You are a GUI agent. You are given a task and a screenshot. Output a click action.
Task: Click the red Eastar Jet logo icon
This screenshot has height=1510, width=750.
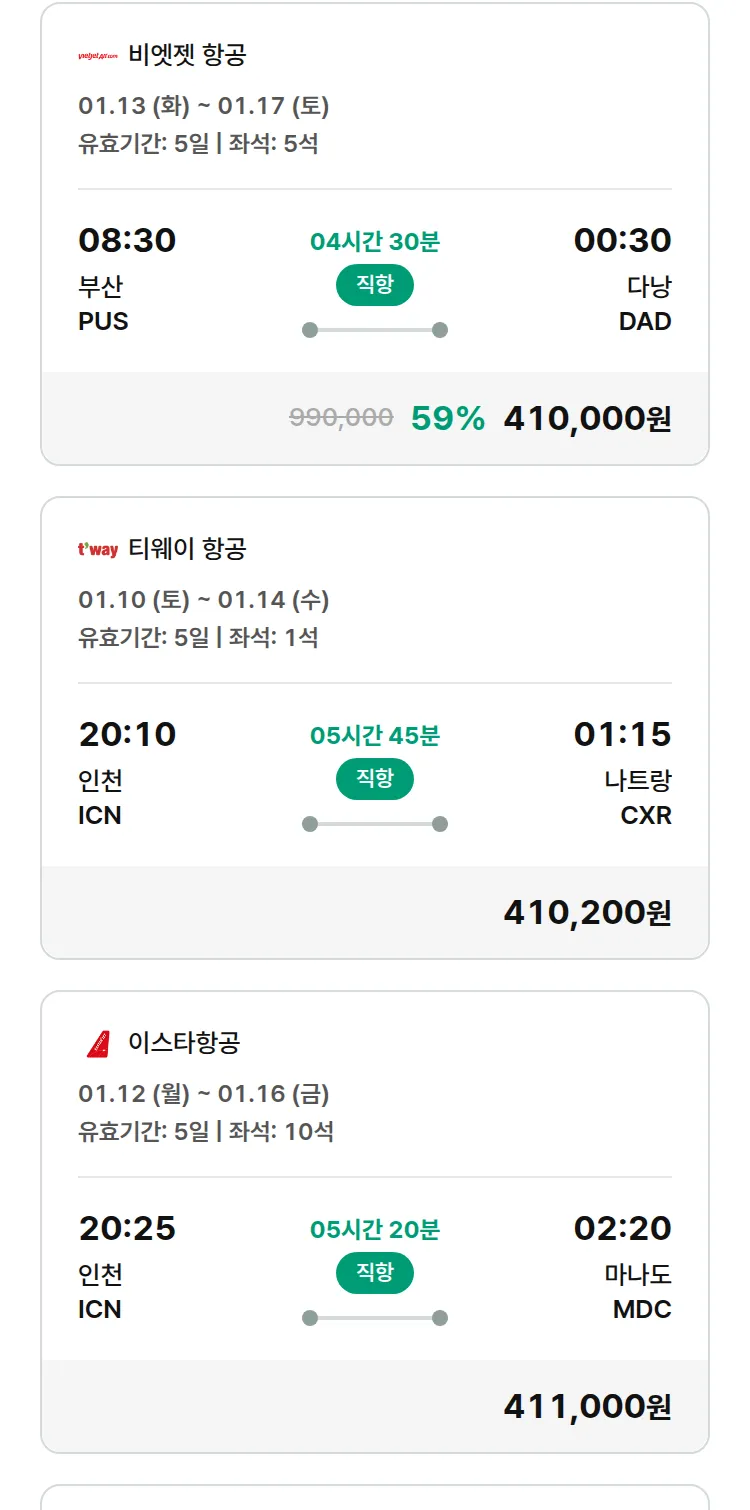click(98, 1044)
